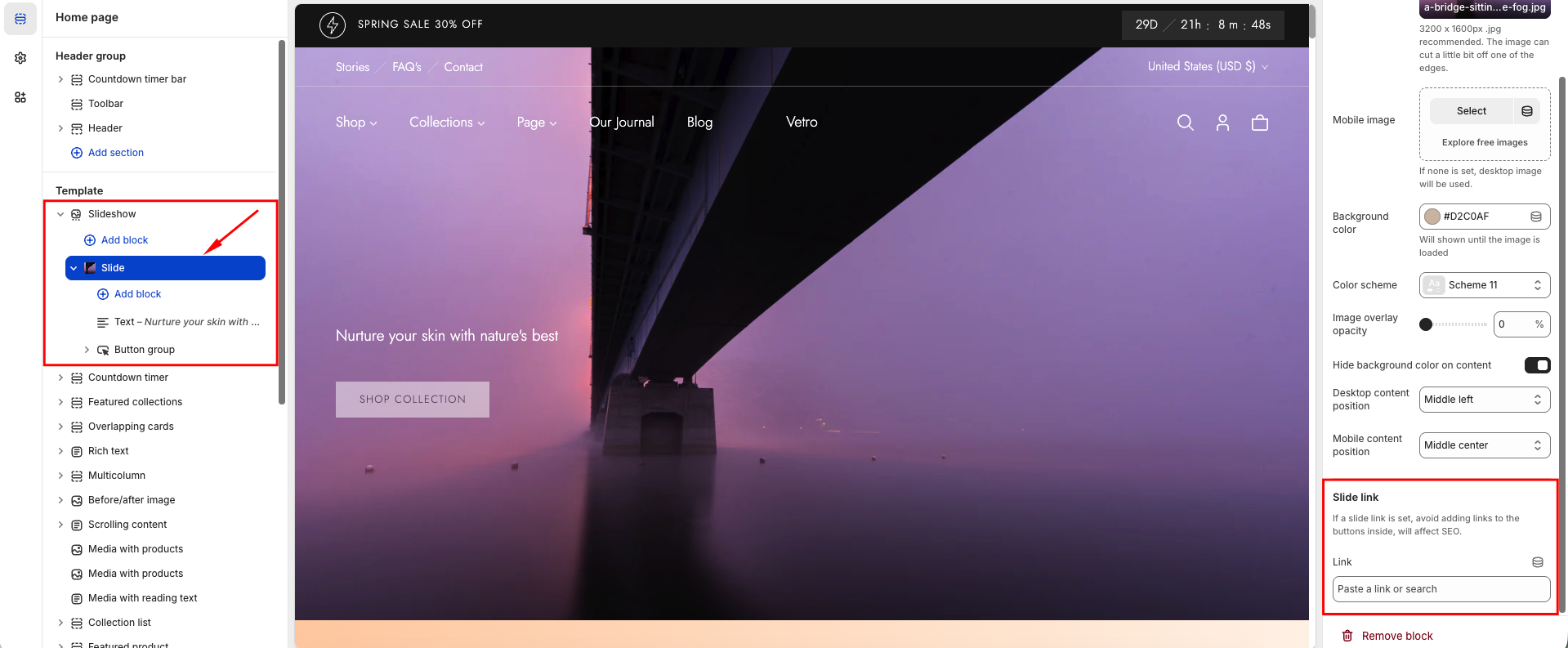Expand the Button group block
Viewport: 1568px width, 648px height.
[x=87, y=350]
